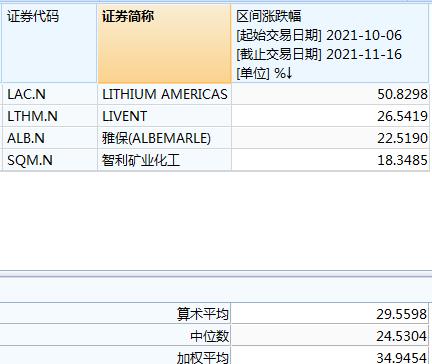Select the LAC.N code cell

[x=49, y=94]
